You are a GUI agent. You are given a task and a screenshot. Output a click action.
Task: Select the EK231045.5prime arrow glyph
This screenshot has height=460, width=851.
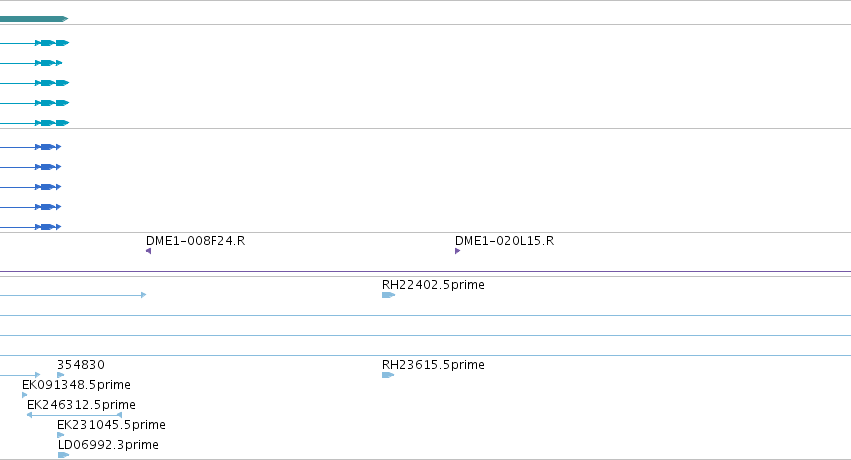tap(61, 435)
